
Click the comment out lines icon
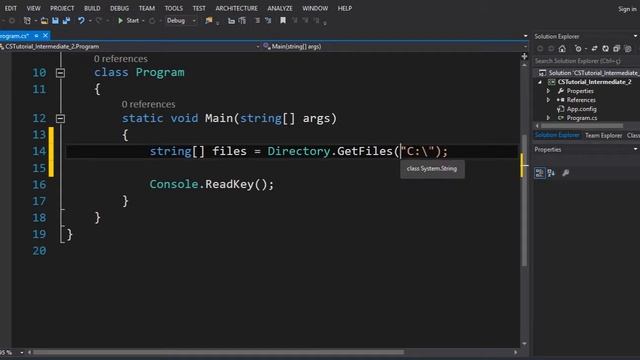[257, 20]
